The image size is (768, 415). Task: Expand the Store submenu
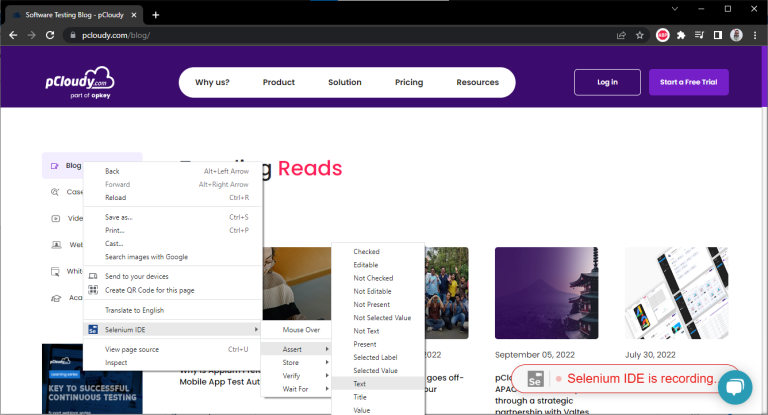click(x=295, y=362)
